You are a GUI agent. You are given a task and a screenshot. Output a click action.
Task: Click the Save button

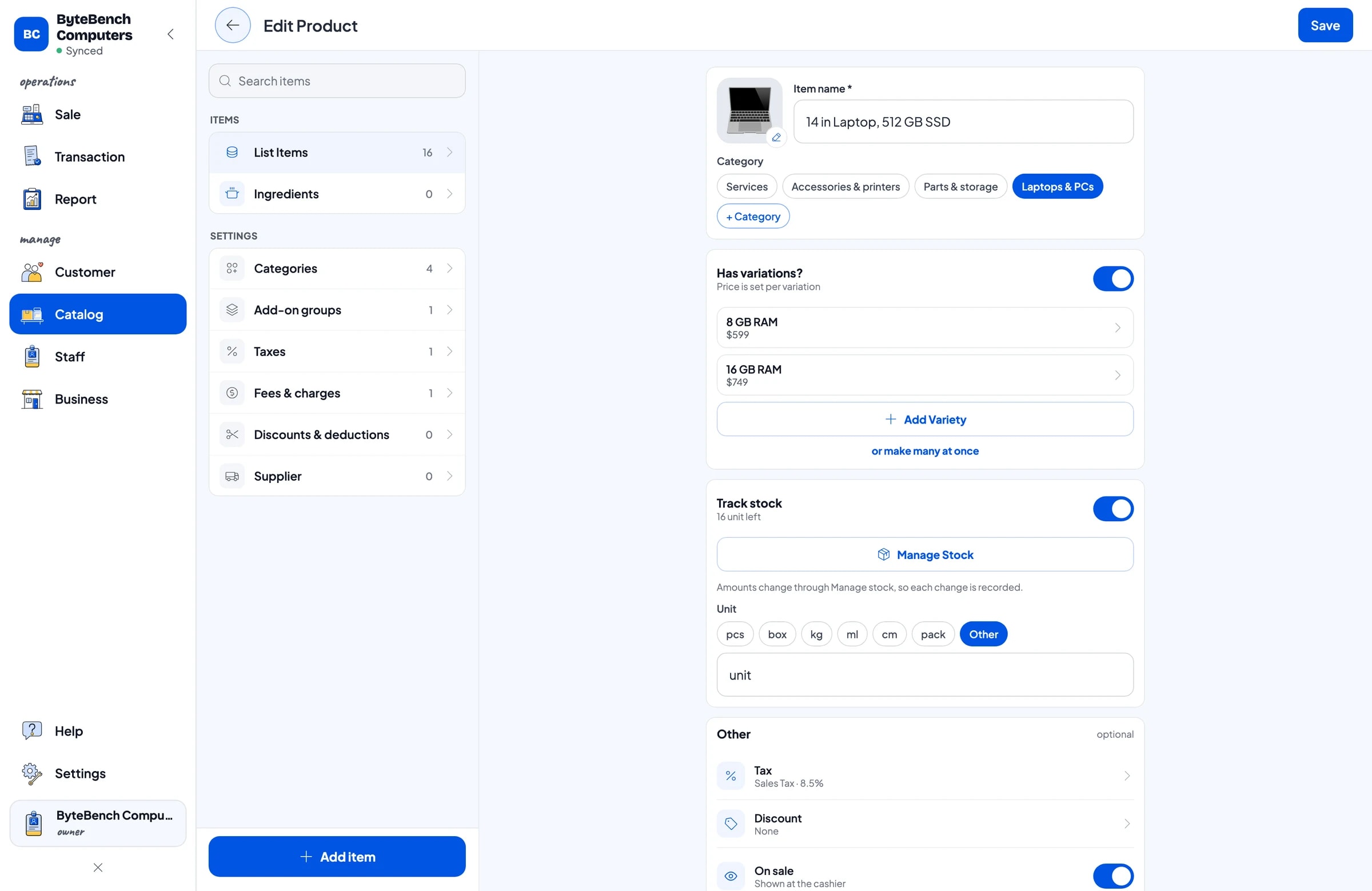point(1325,25)
